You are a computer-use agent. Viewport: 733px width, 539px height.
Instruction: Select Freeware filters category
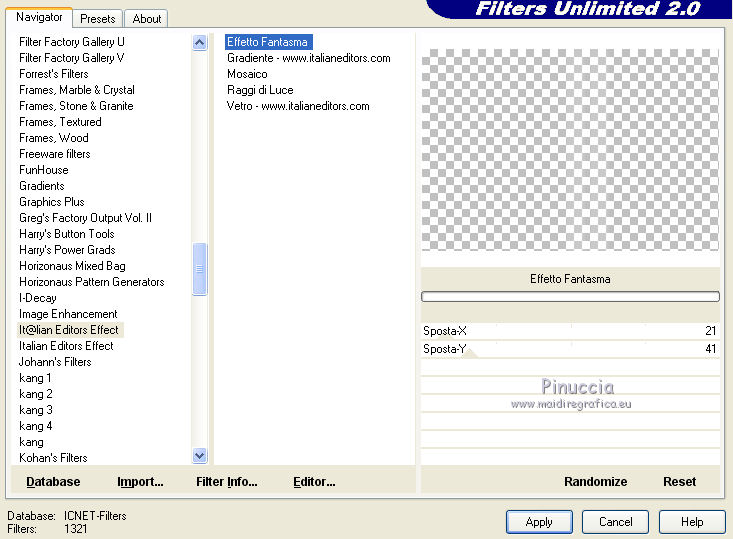pyautogui.click(x=55, y=154)
